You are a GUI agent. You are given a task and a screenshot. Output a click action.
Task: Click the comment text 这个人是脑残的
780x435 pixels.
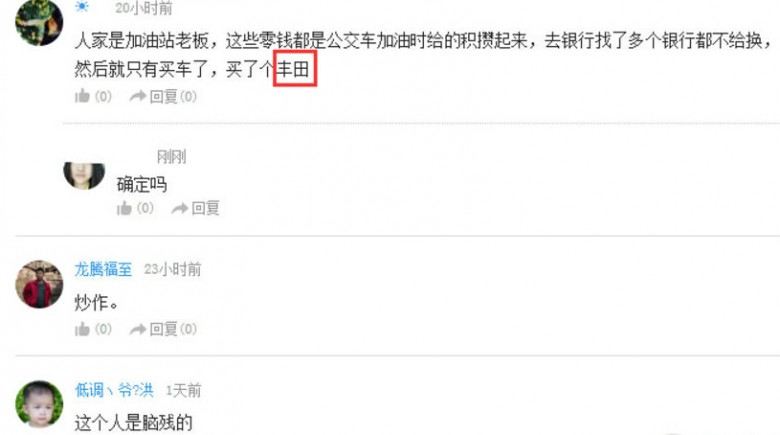pyautogui.click(x=133, y=422)
